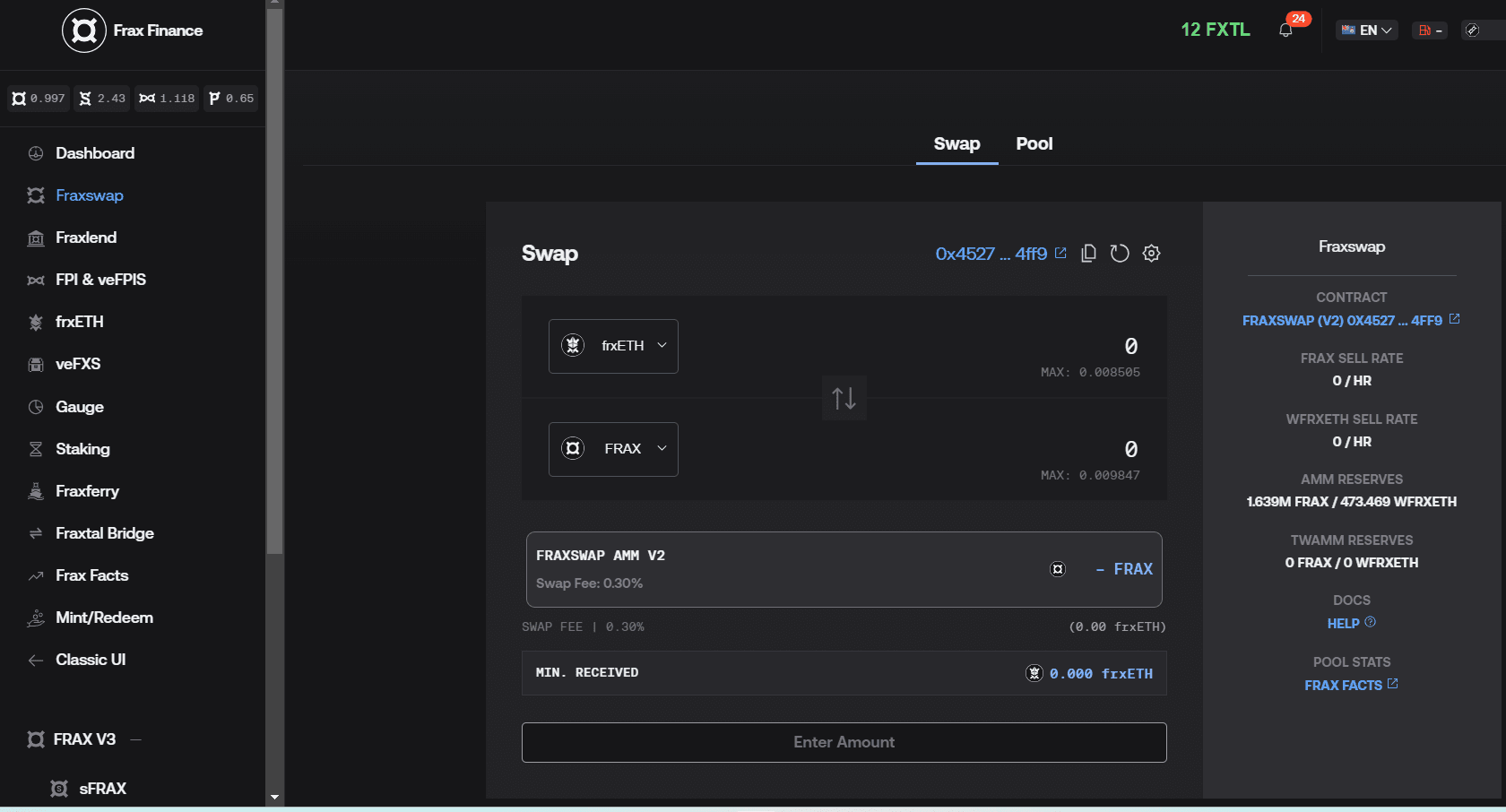The image size is (1506, 812).
Task: Click the Fraxlend bank icon
Action: pos(36,238)
